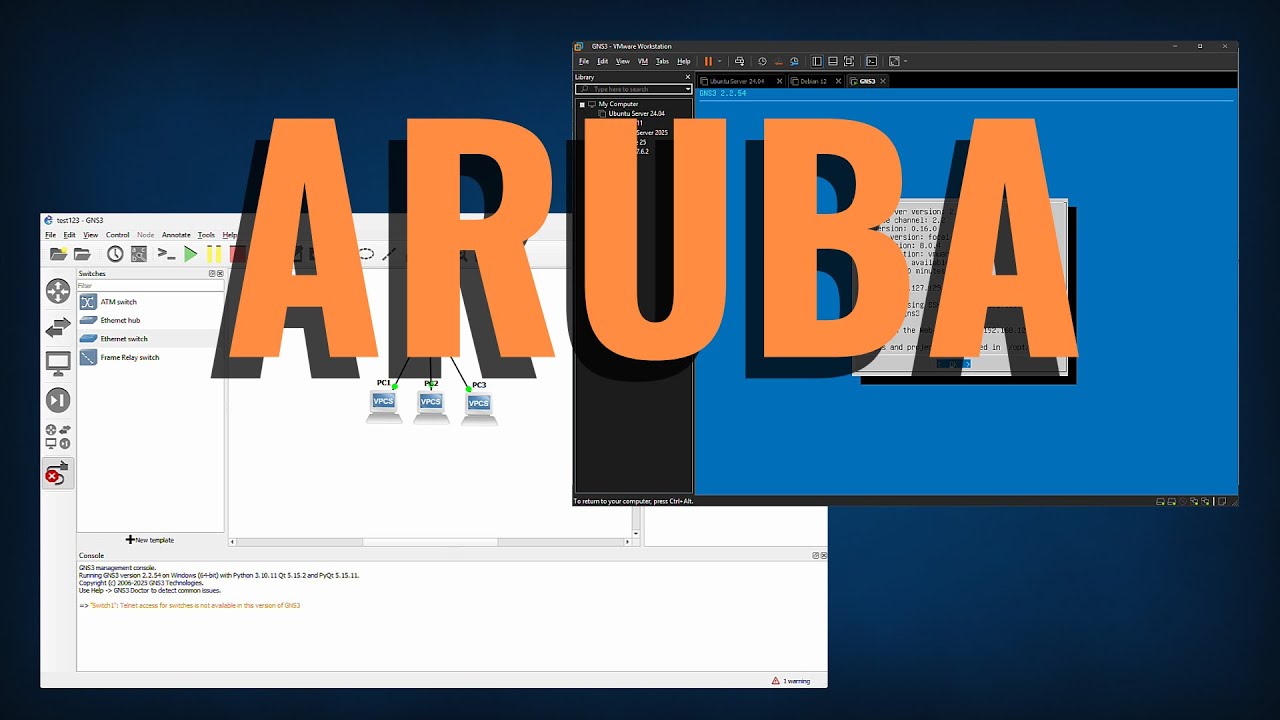
Task: Close the Switches dock panel
Action: 220,273
